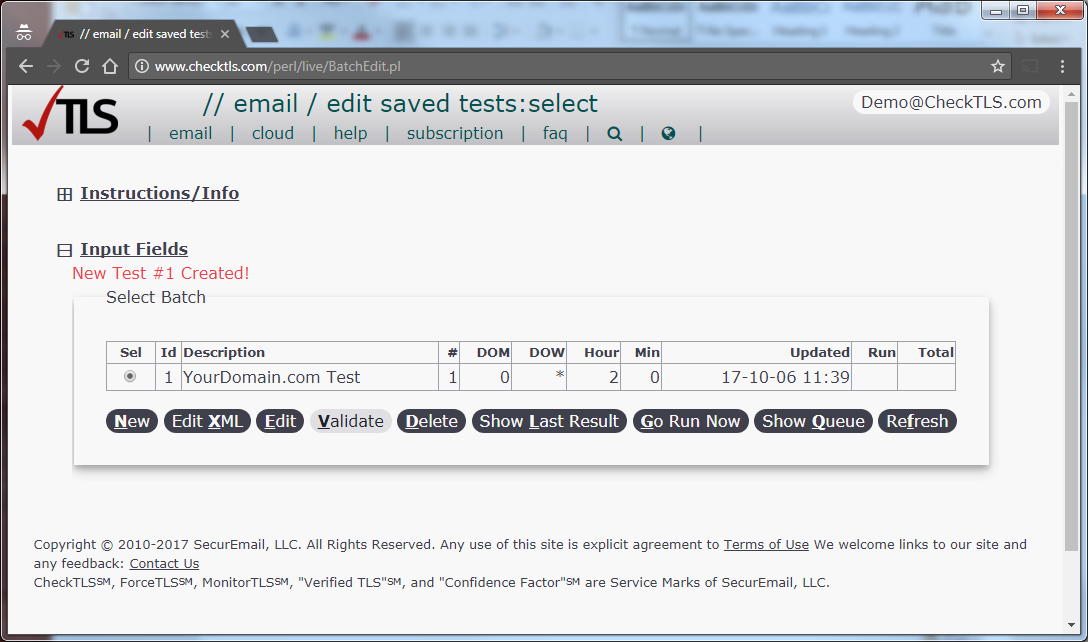Click Show Queue button
The width and height of the screenshot is (1088, 642).
coord(813,421)
